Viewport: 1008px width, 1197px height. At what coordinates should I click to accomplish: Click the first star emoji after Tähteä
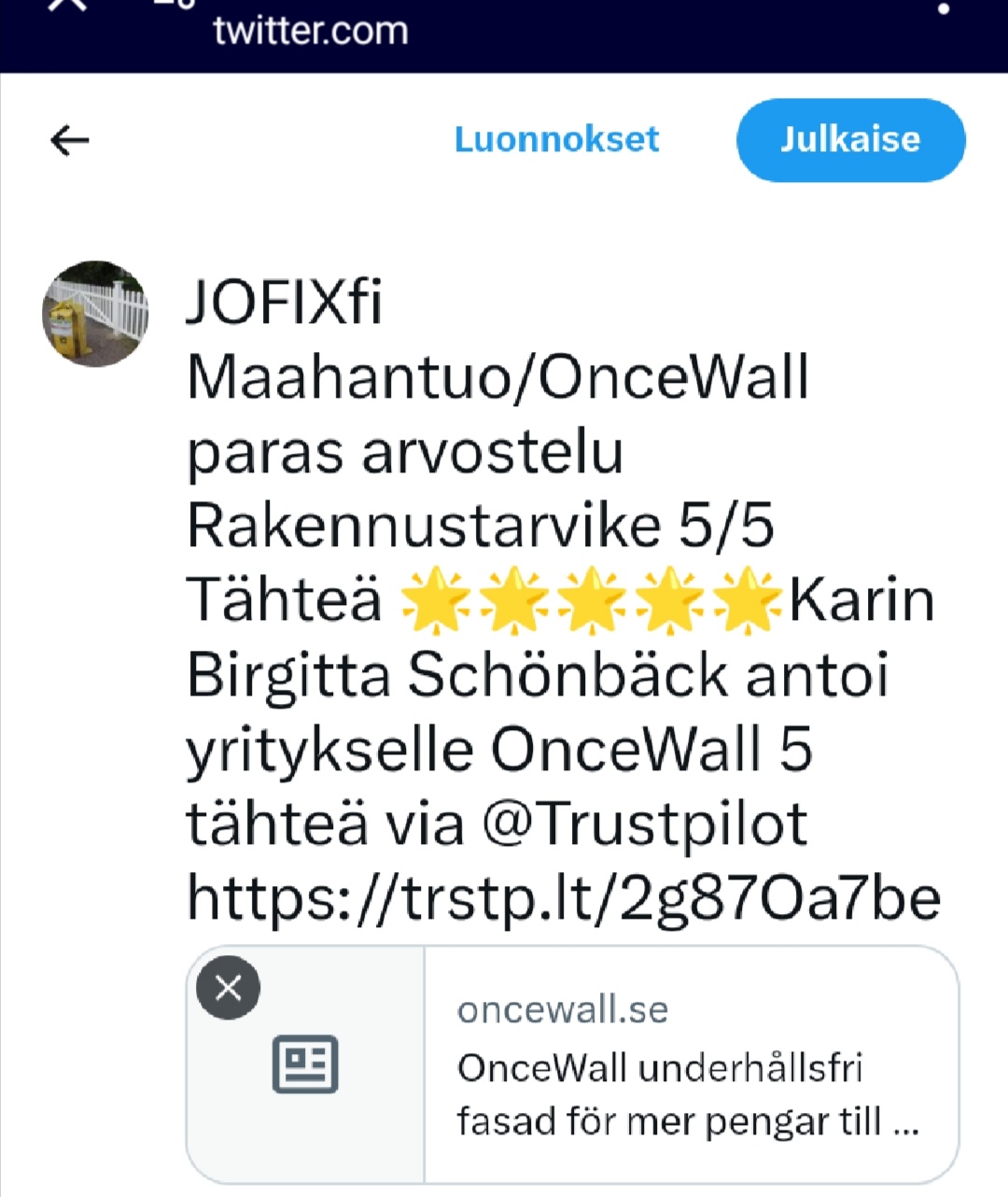tap(436, 600)
